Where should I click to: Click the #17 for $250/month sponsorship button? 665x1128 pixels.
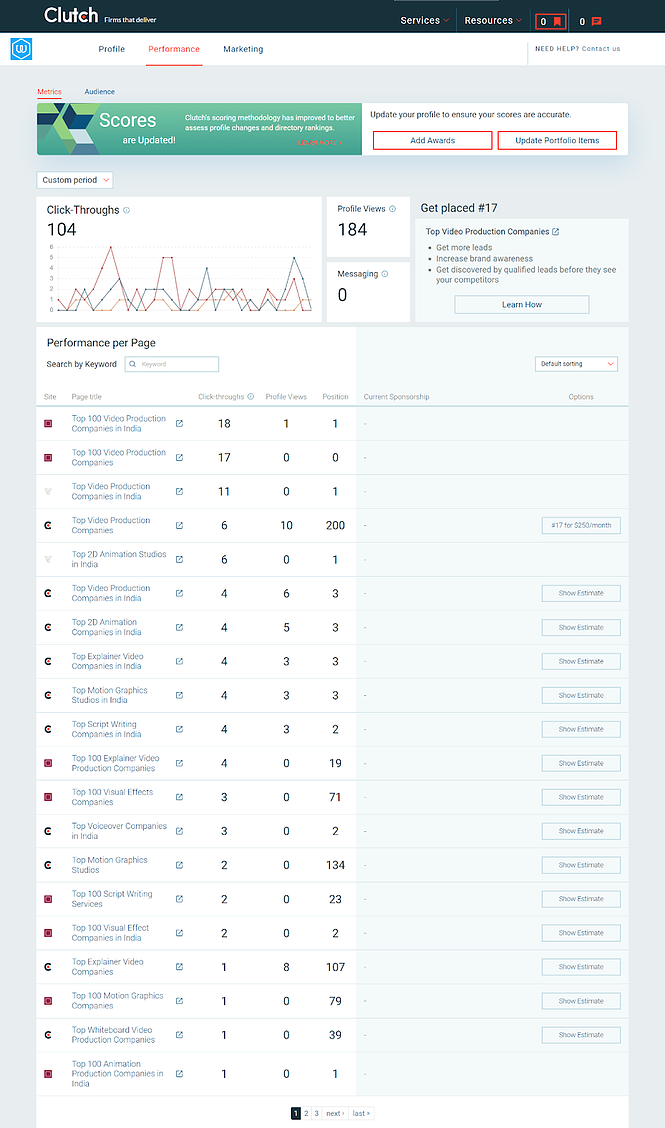[581, 525]
